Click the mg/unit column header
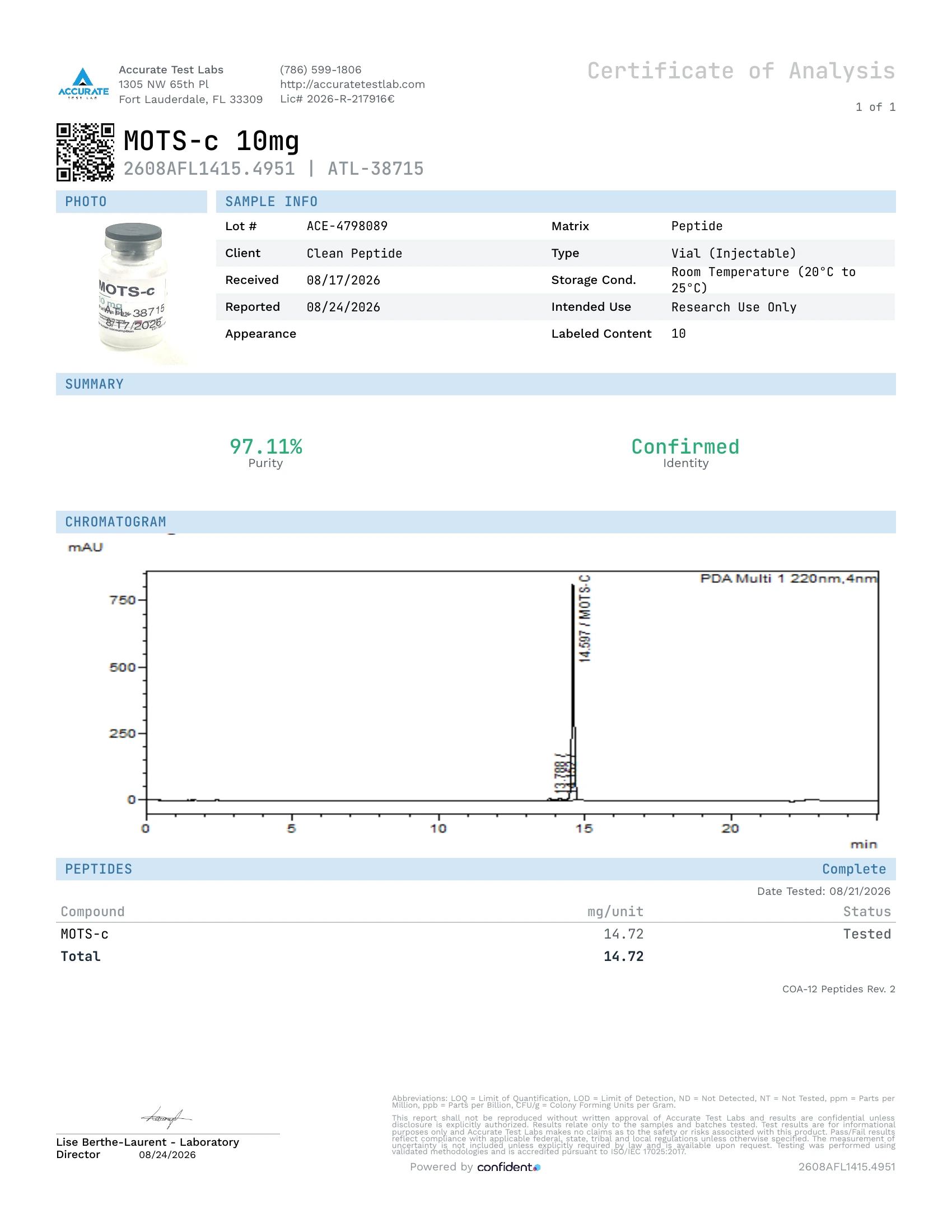 (x=615, y=912)
